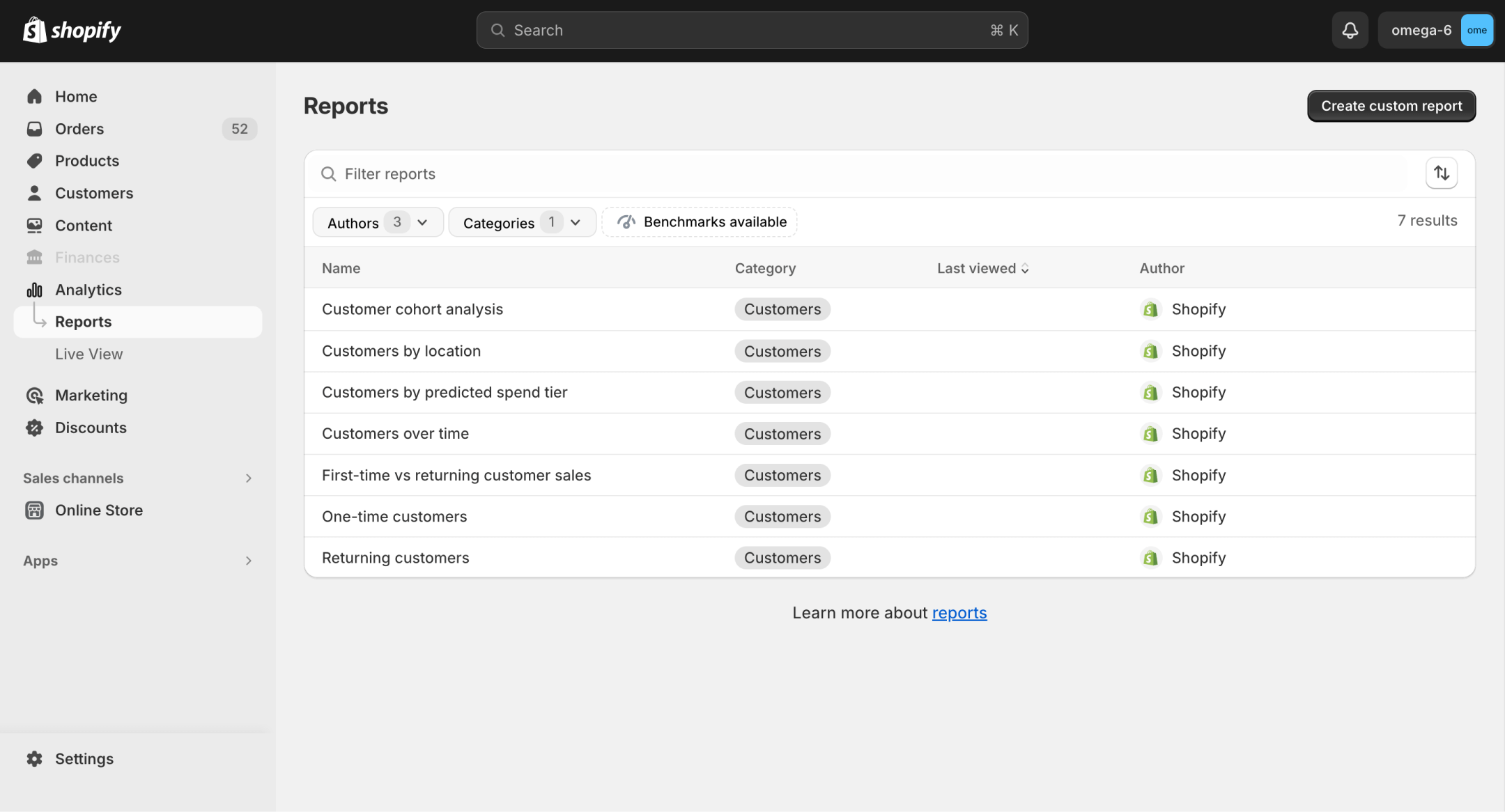The height and width of the screenshot is (812, 1505).
Task: Open the sort reports arrows button
Action: pyautogui.click(x=1441, y=173)
